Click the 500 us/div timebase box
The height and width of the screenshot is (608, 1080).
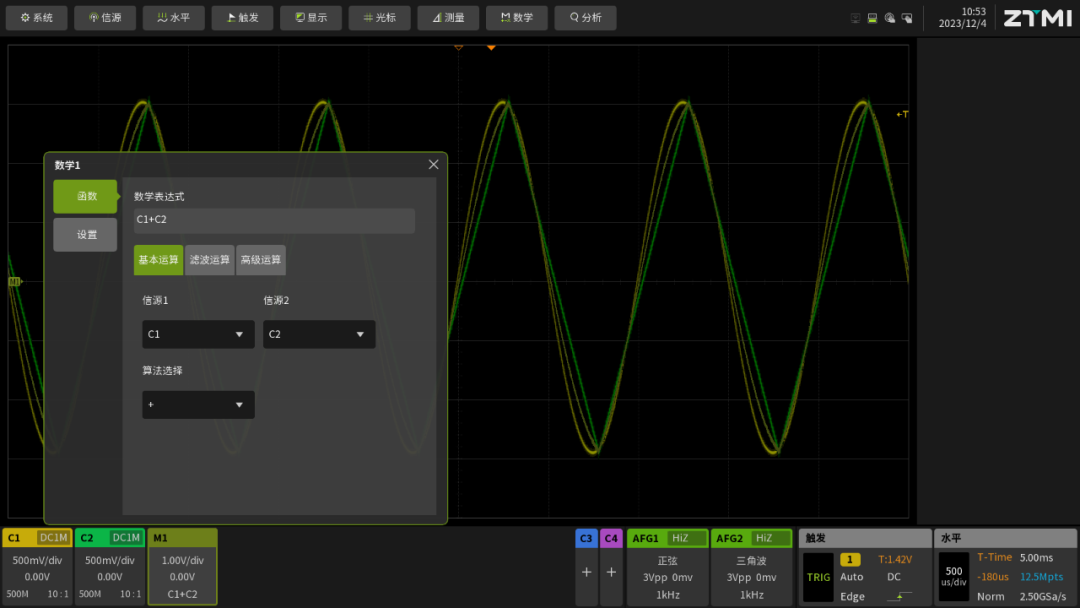[953, 577]
